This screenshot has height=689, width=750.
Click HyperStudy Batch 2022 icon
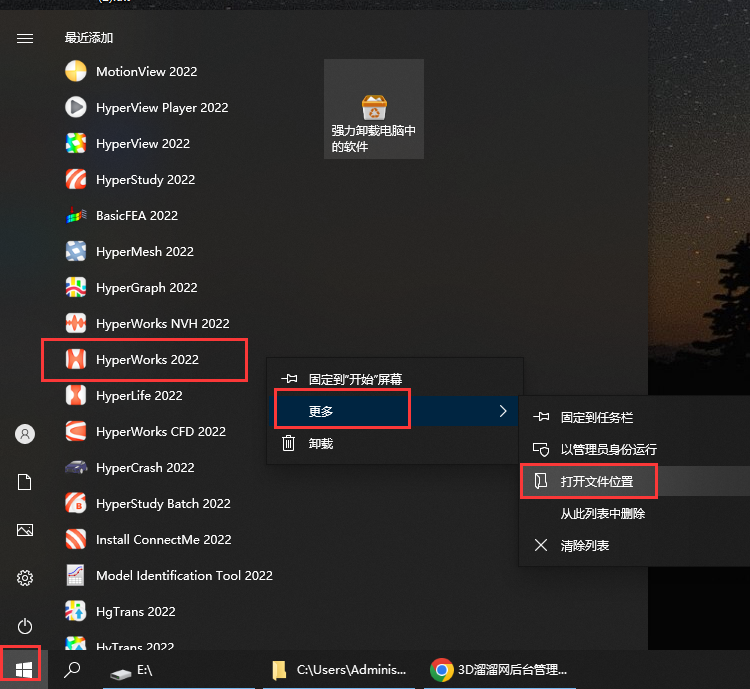pos(76,503)
